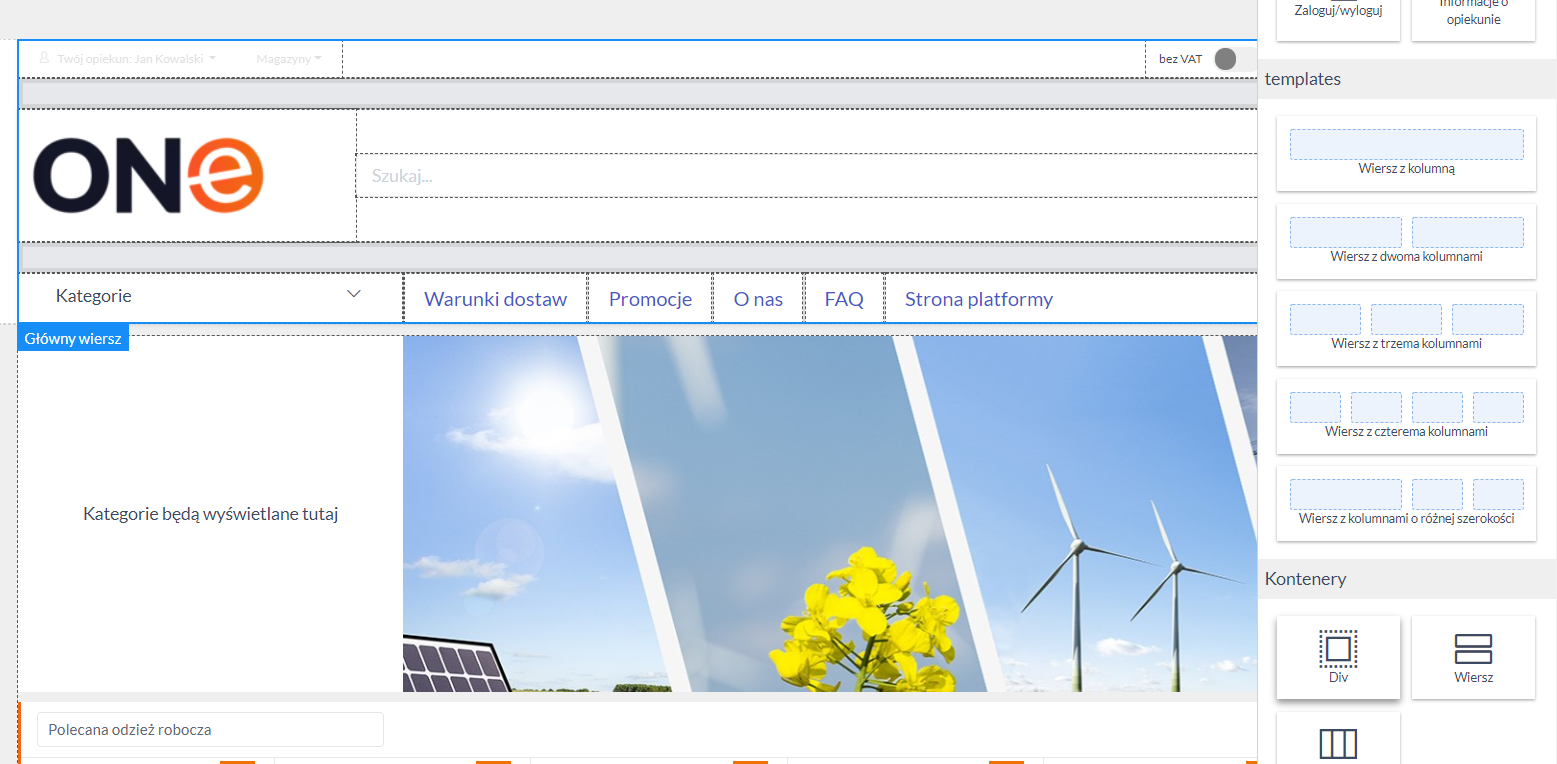Viewport: 1557px width, 764px height.
Task: Choose the Wiersz z trzema kolumnami template
Action: point(1406,328)
